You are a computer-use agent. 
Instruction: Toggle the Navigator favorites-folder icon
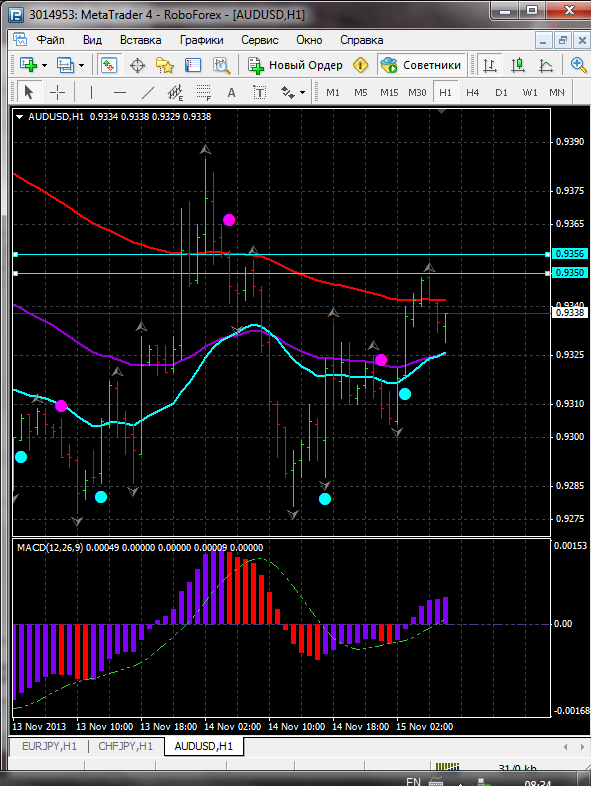pyautogui.click(x=165, y=65)
